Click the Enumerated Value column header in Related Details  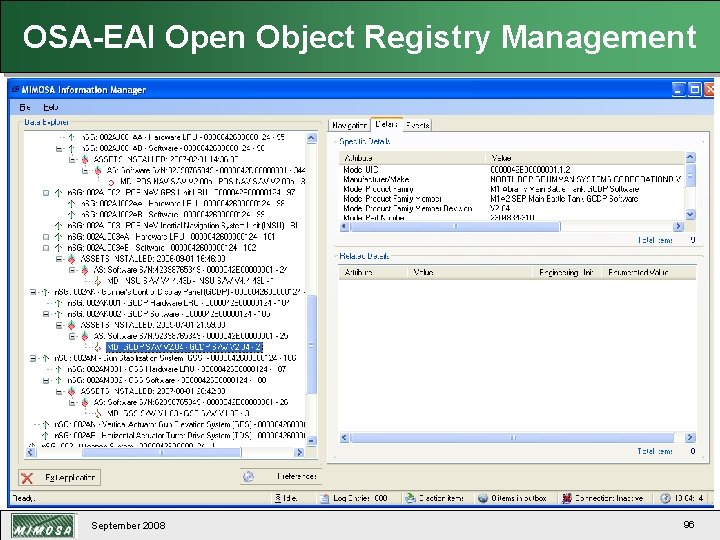click(648, 272)
